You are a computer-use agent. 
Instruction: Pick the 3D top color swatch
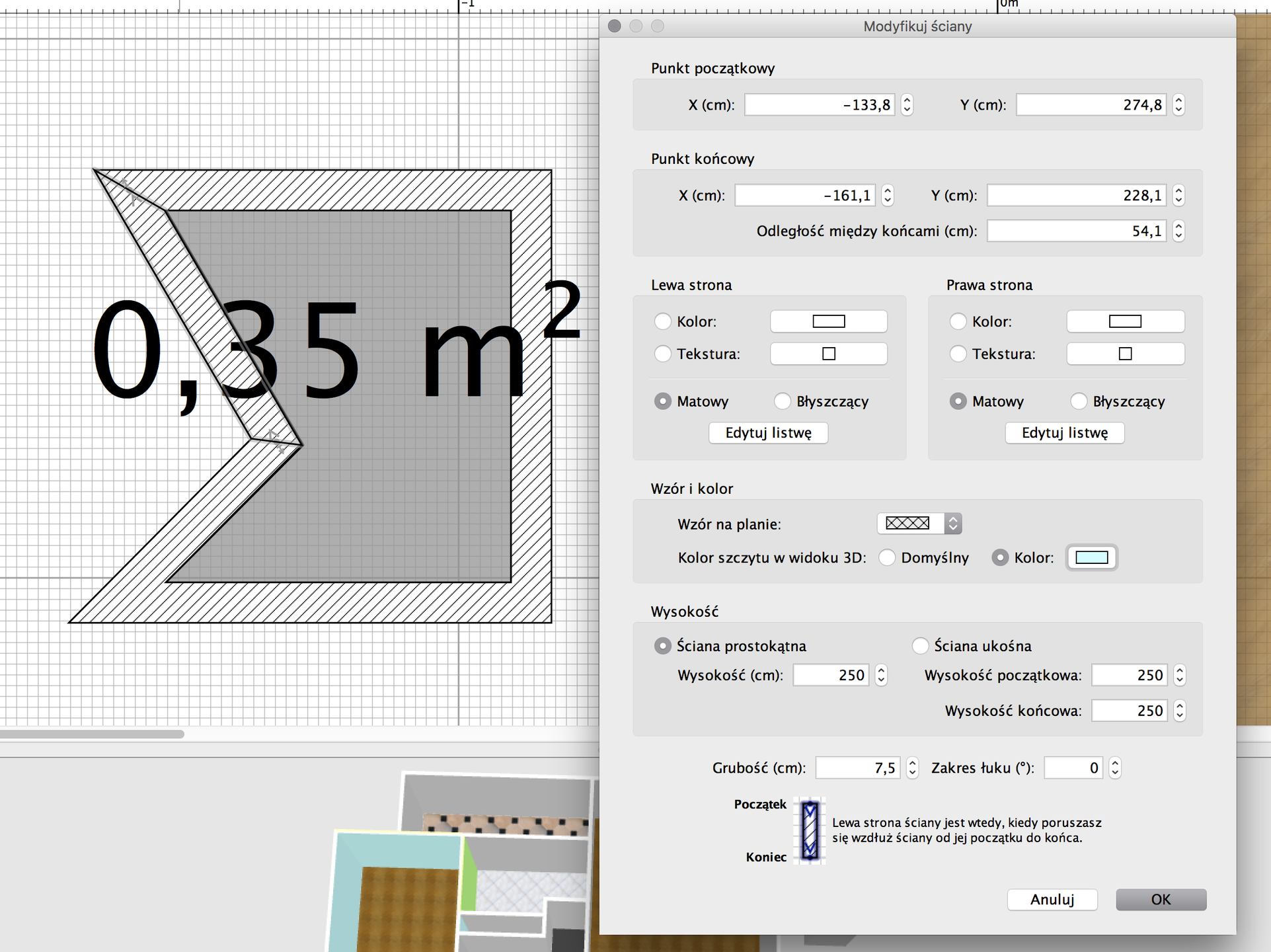(1091, 558)
